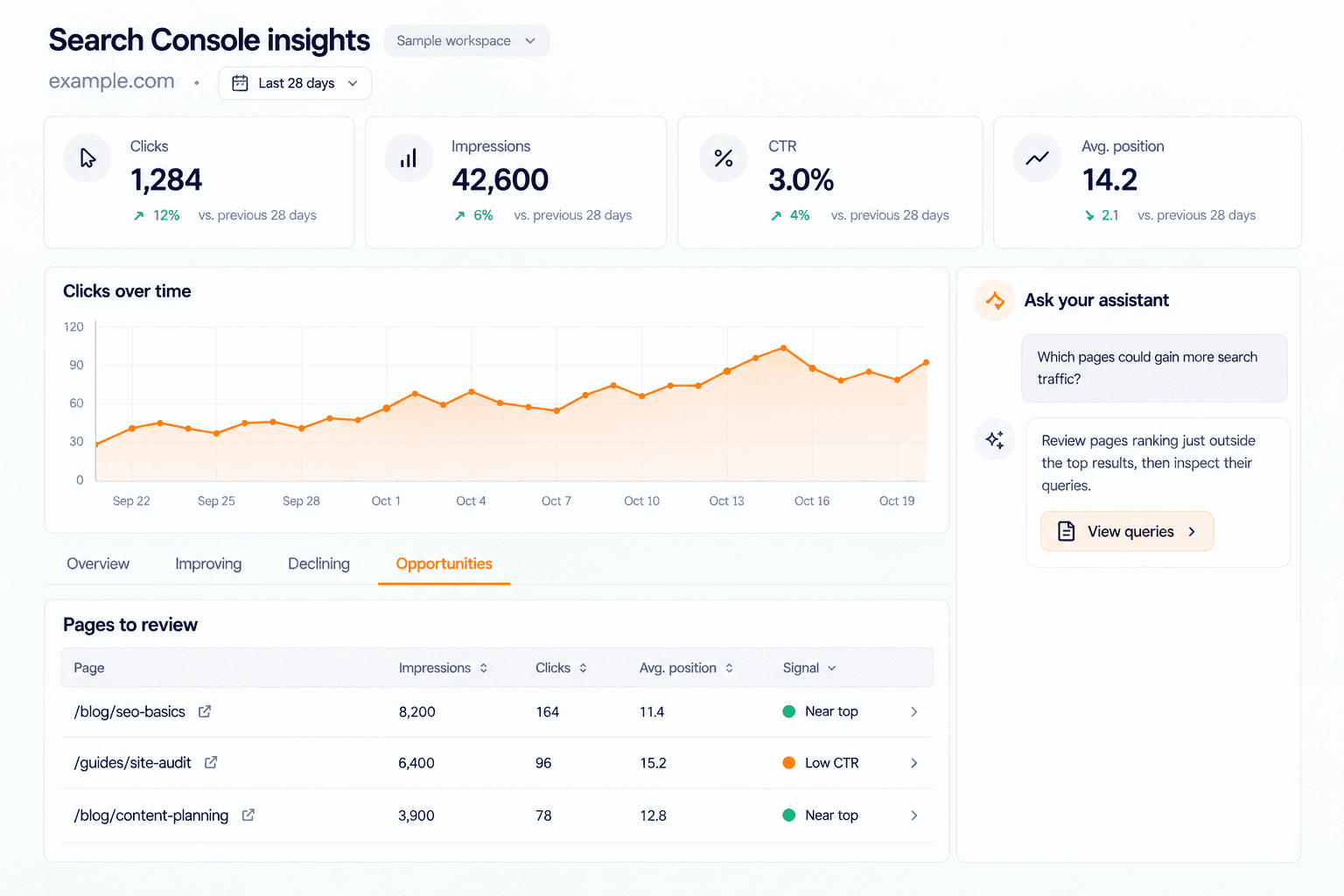
Task: Click the 15.2 average position value
Action: pyautogui.click(x=653, y=763)
